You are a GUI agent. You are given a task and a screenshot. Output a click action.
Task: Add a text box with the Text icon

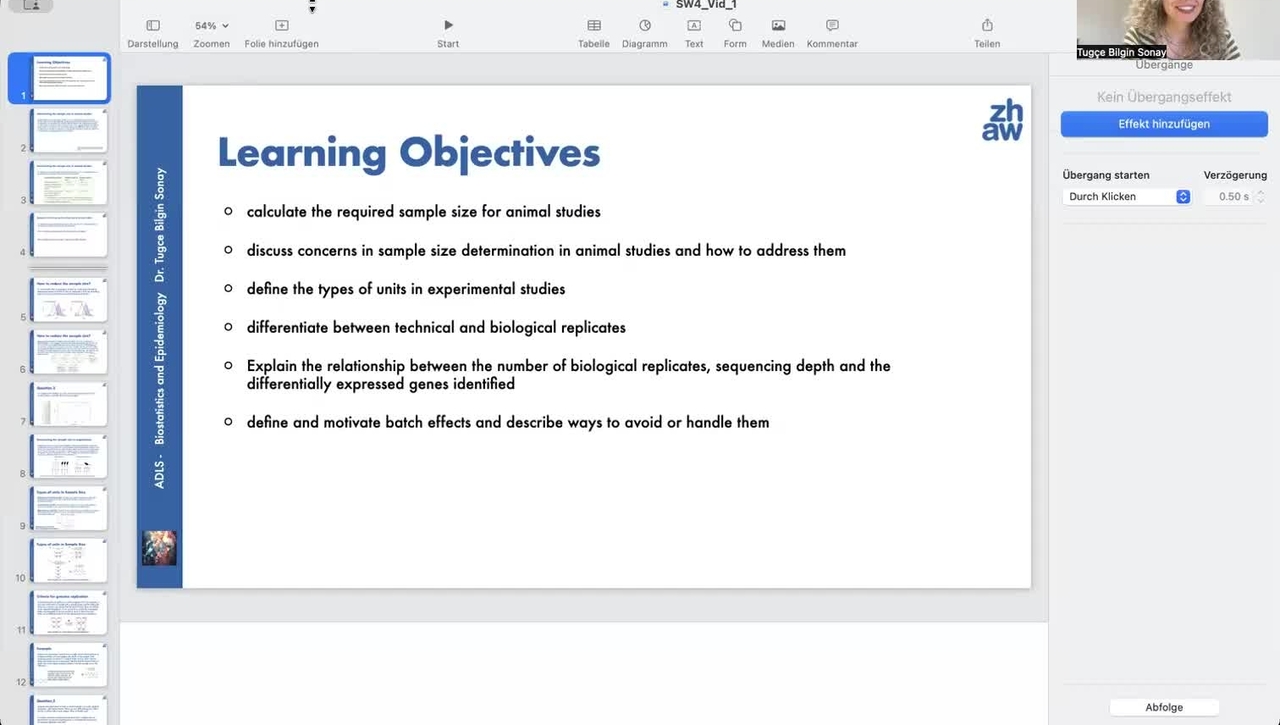pos(694,26)
